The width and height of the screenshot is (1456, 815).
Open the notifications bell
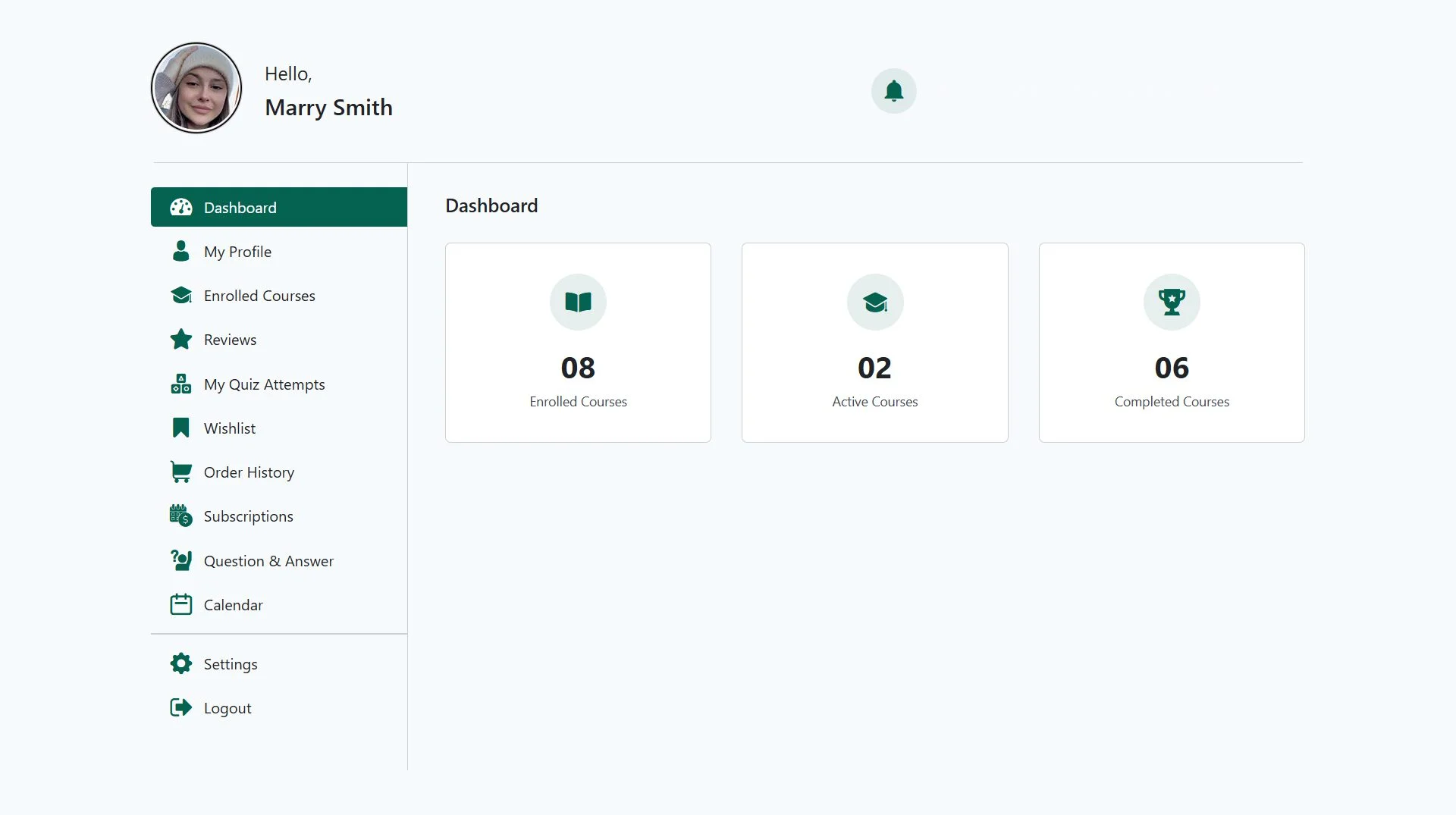[x=894, y=90]
